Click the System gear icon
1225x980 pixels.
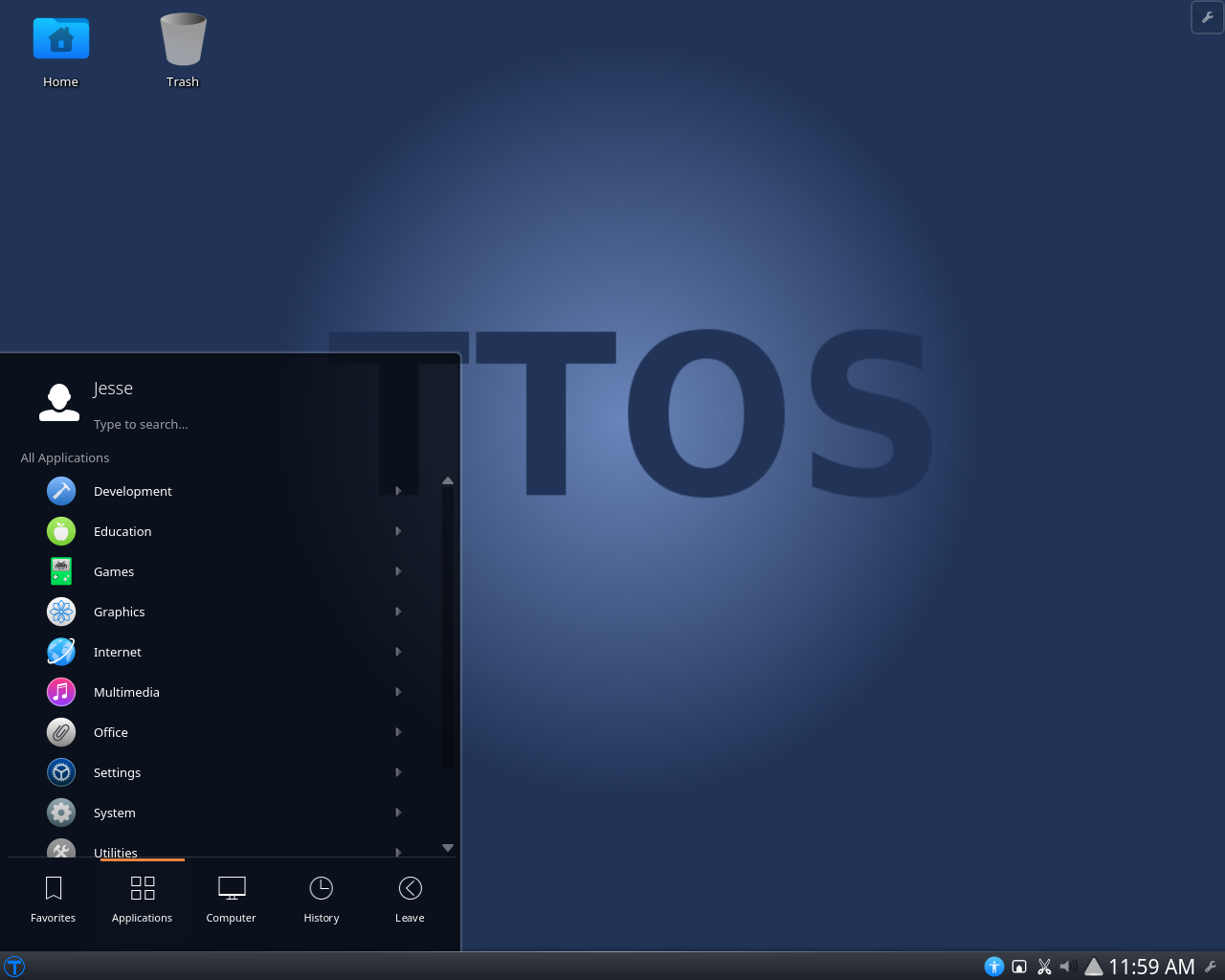coord(61,813)
